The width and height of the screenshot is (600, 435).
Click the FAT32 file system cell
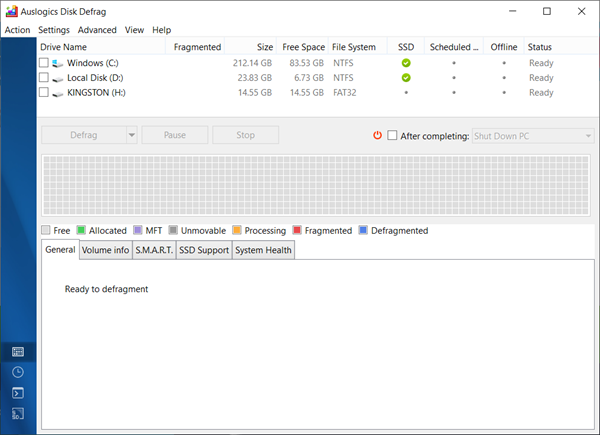pyautogui.click(x=345, y=93)
